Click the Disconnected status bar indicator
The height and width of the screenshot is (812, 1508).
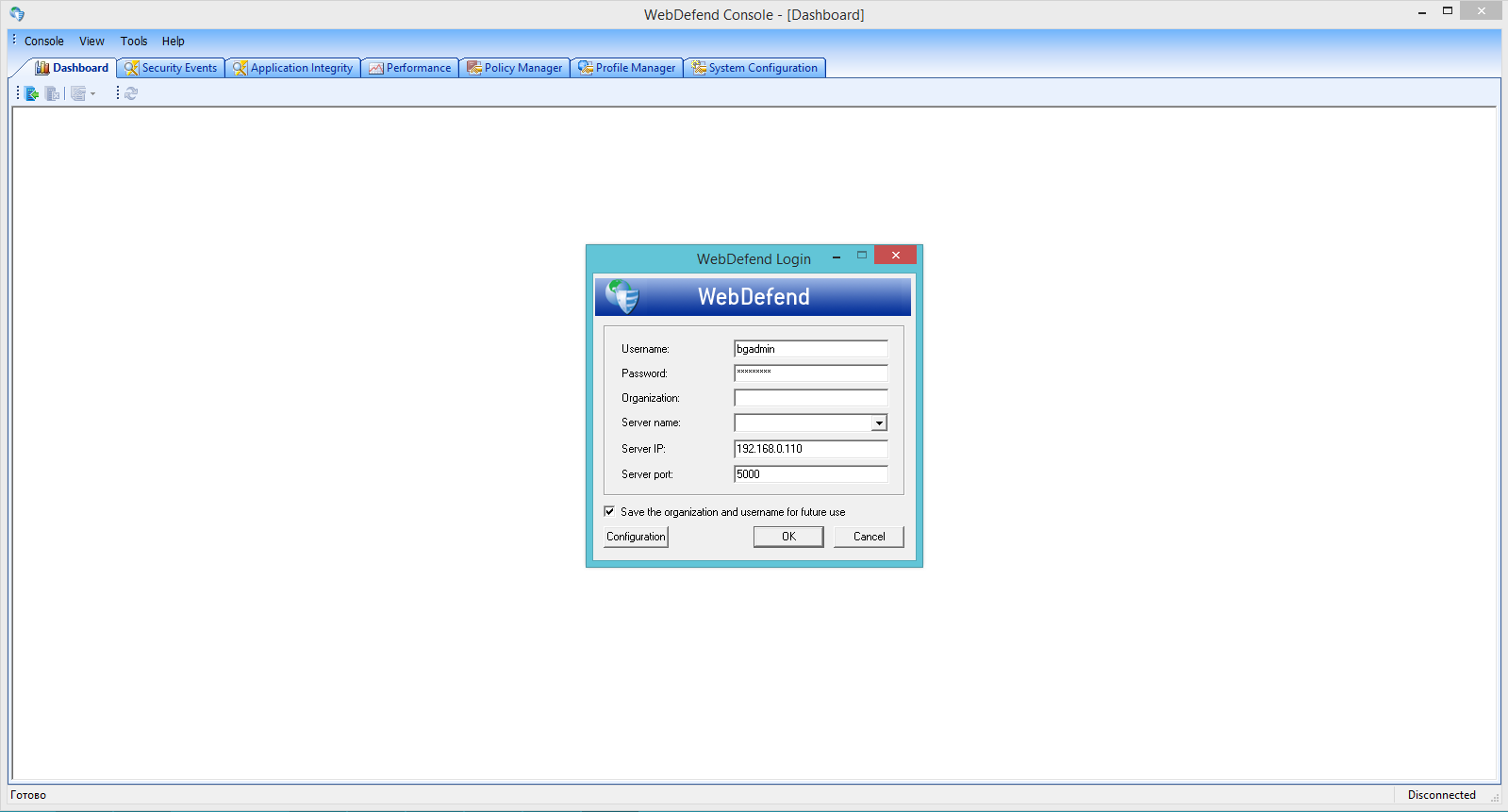click(1442, 795)
